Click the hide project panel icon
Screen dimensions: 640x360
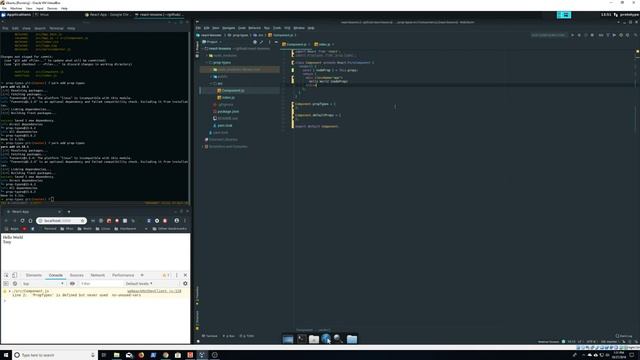(x=276, y=42)
